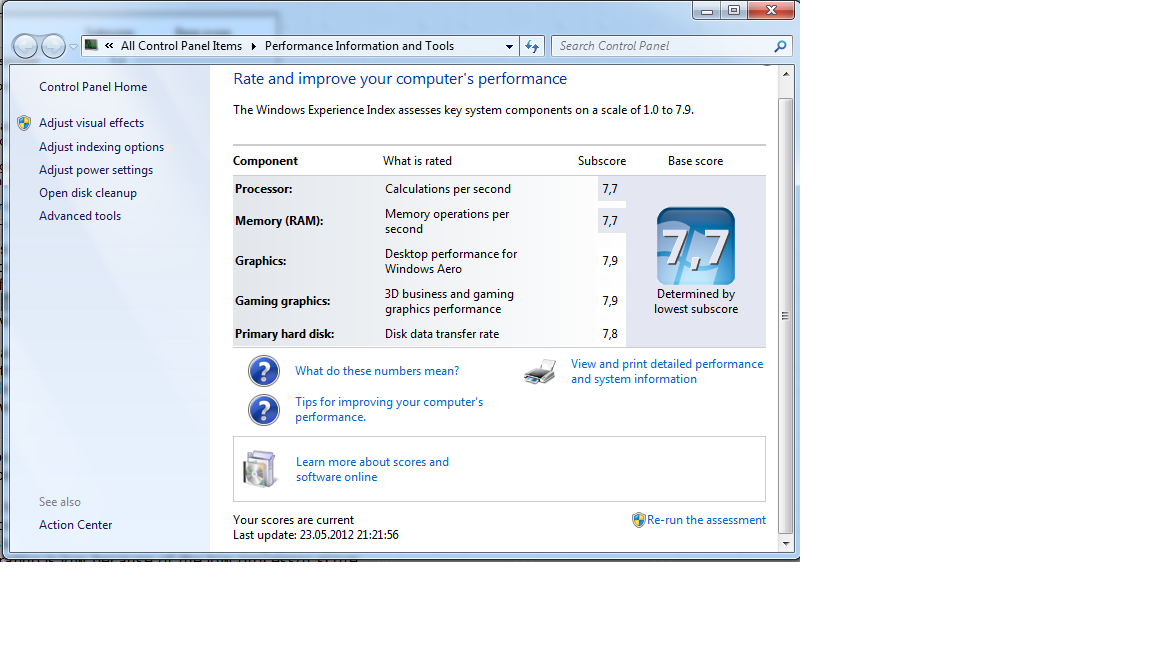The image size is (1152, 648).
Task: Click the Disk data transfer rate text
Action: [x=442, y=334]
